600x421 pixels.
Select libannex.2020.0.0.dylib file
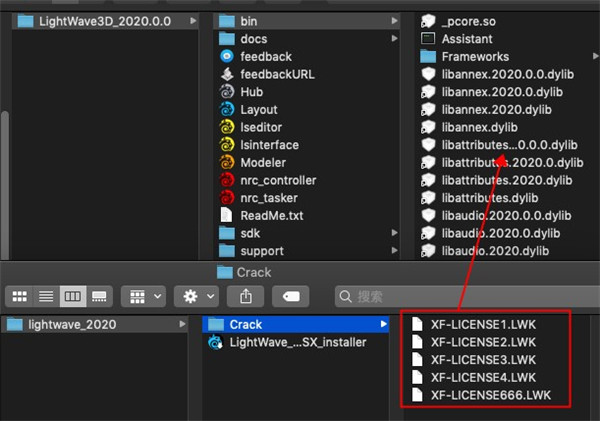point(497,74)
